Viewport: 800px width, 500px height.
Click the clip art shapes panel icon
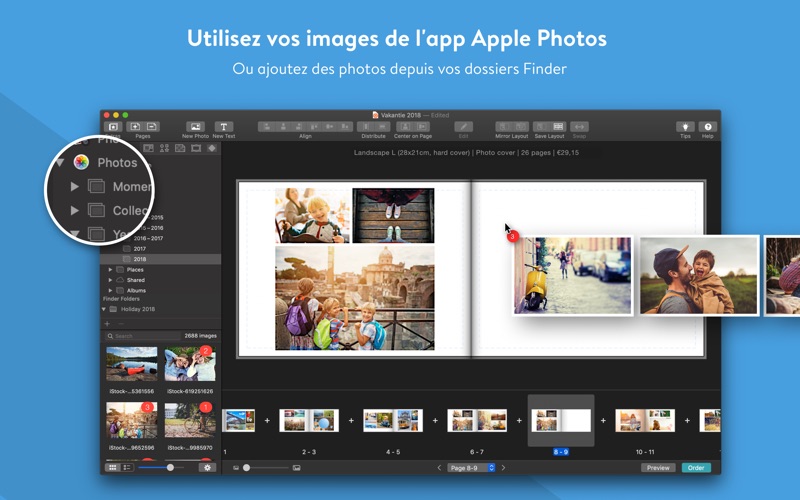point(164,148)
